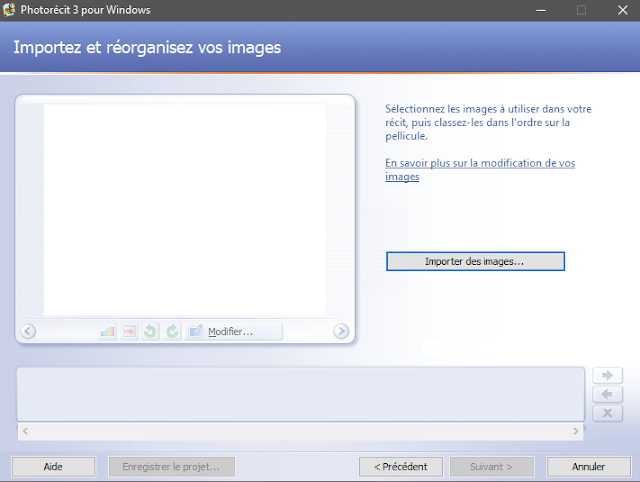Click Enregistrer le projet button
The height and width of the screenshot is (482, 640).
pos(171,466)
